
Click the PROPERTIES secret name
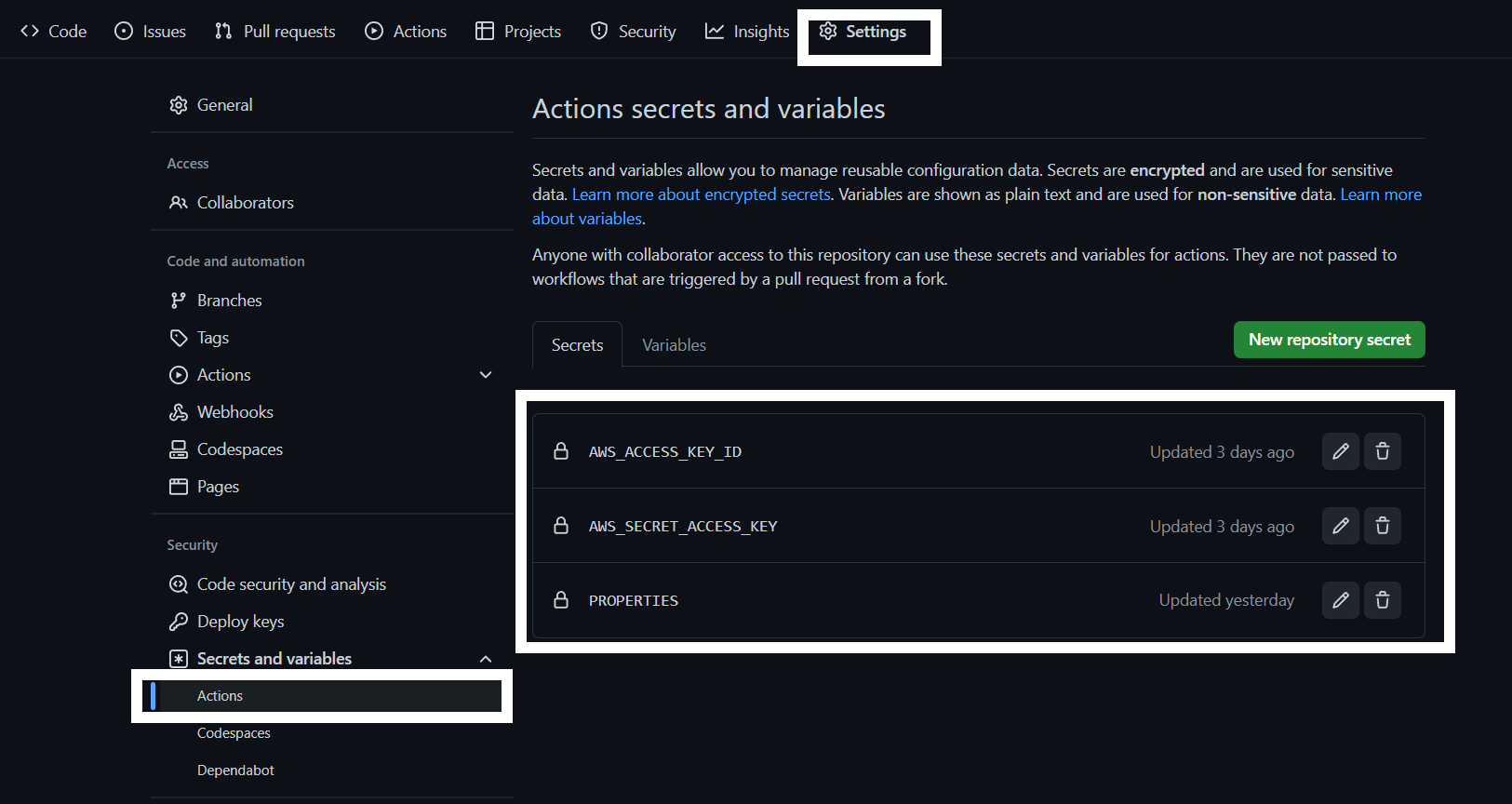[634, 600]
